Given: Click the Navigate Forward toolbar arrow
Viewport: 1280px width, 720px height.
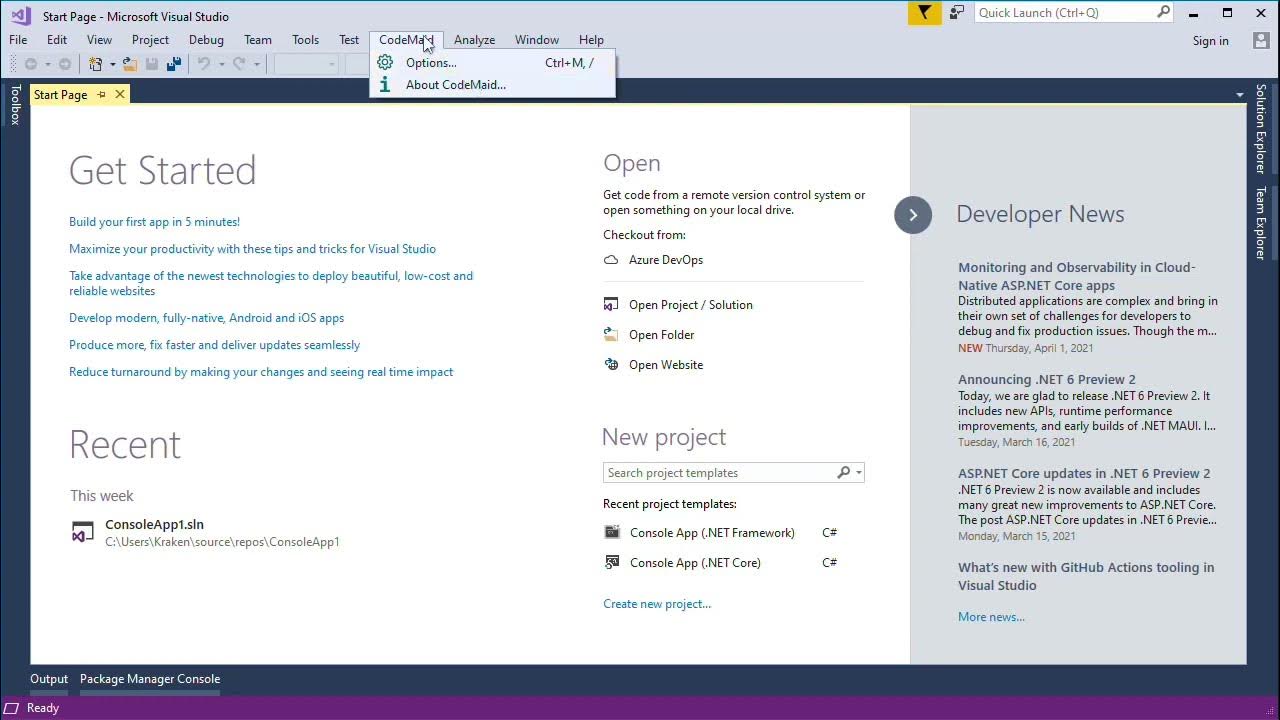Looking at the screenshot, I should point(65,64).
